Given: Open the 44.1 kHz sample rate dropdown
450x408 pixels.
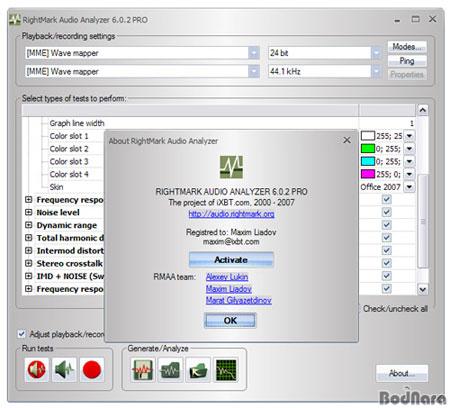Looking at the screenshot, I should point(376,71).
